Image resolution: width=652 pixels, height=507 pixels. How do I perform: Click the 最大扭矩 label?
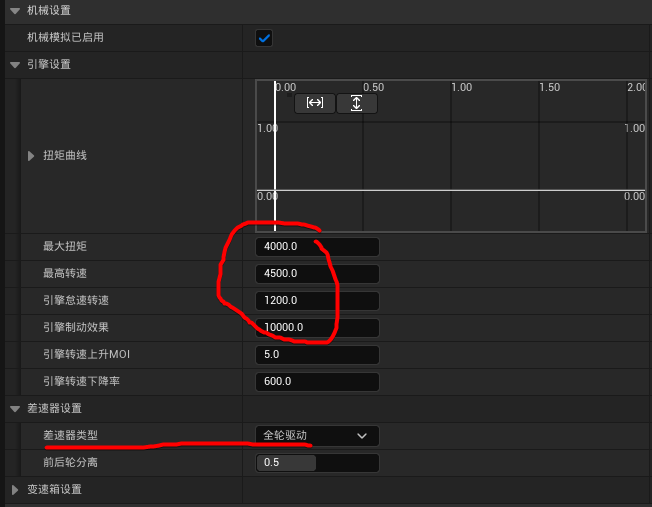pos(65,246)
